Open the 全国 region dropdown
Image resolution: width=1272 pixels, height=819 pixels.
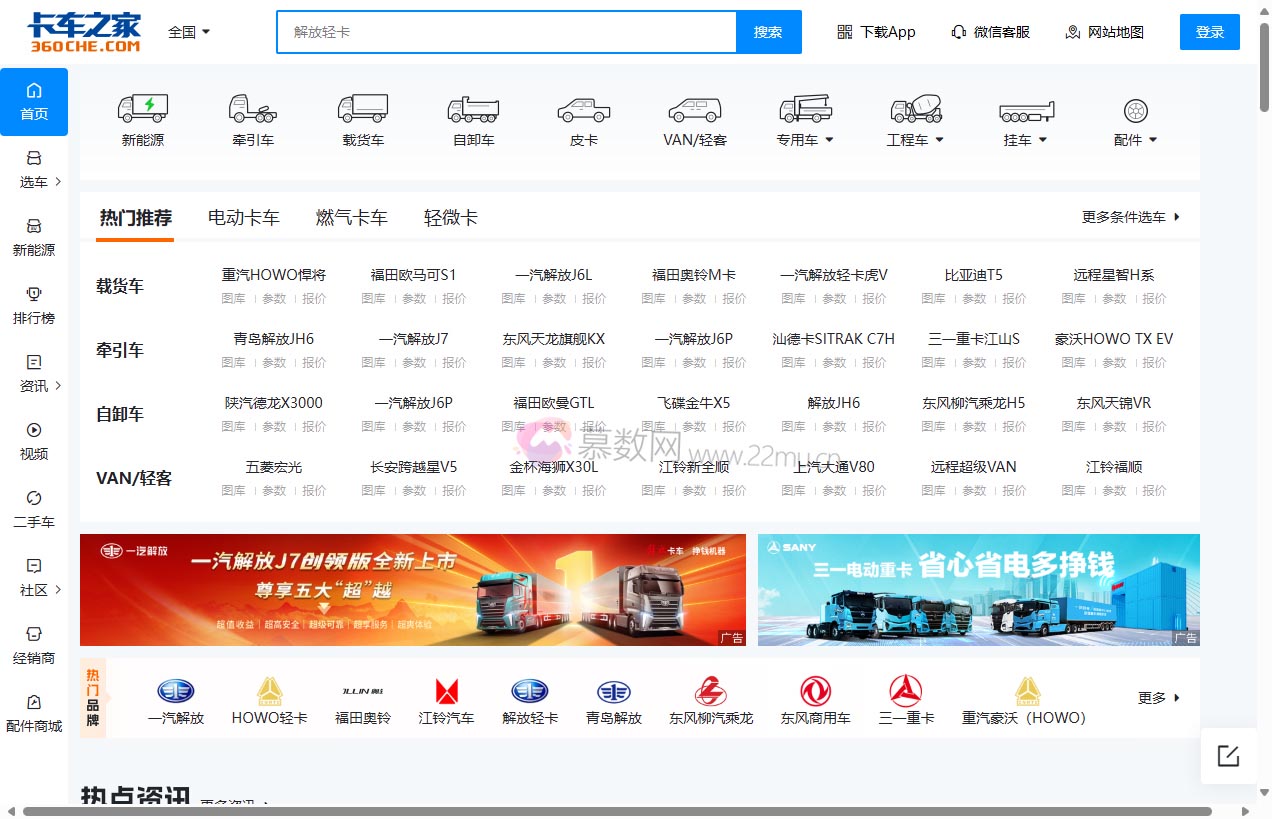(186, 31)
